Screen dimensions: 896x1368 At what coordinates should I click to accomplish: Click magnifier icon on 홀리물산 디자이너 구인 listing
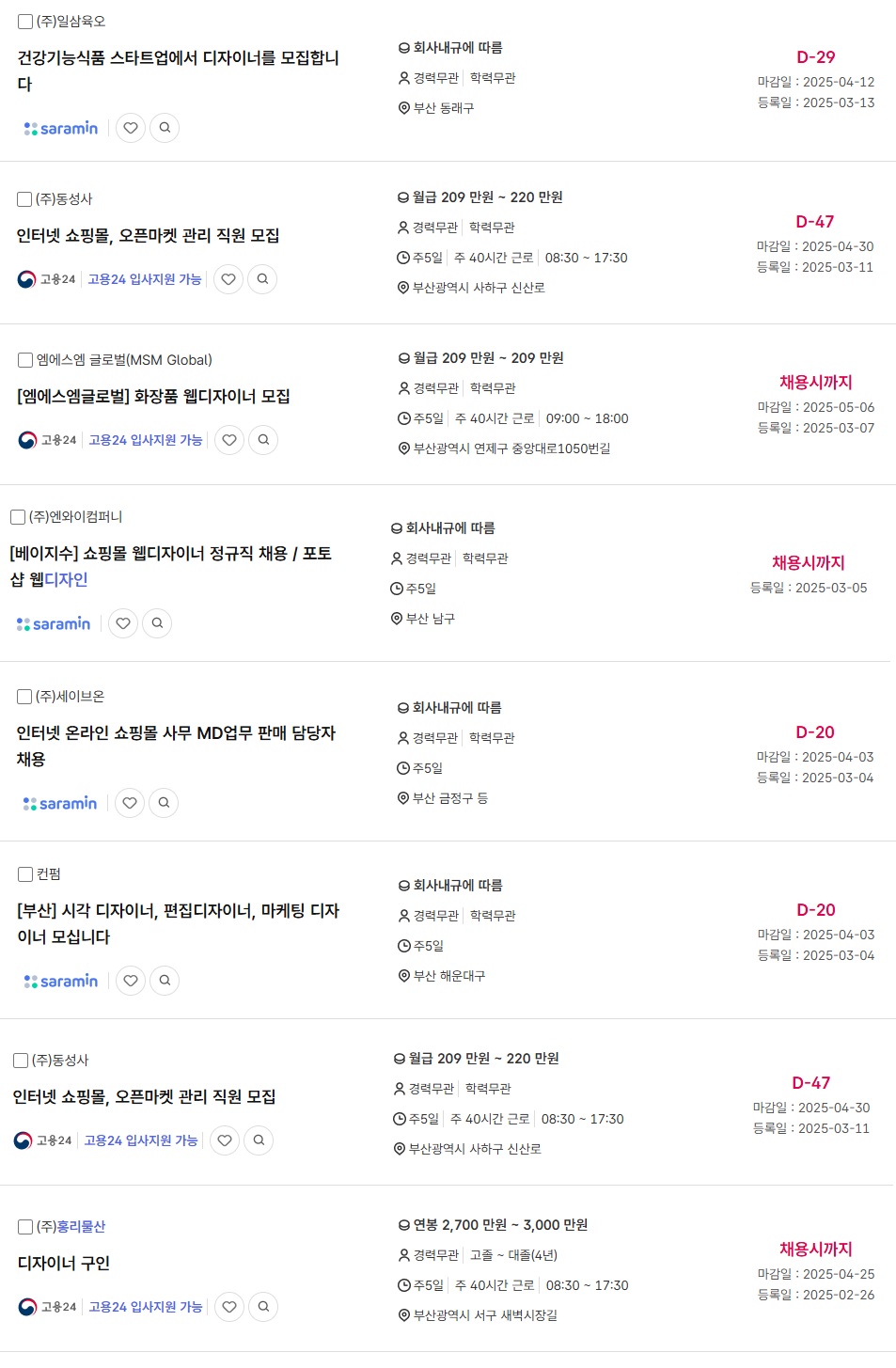(x=263, y=1306)
